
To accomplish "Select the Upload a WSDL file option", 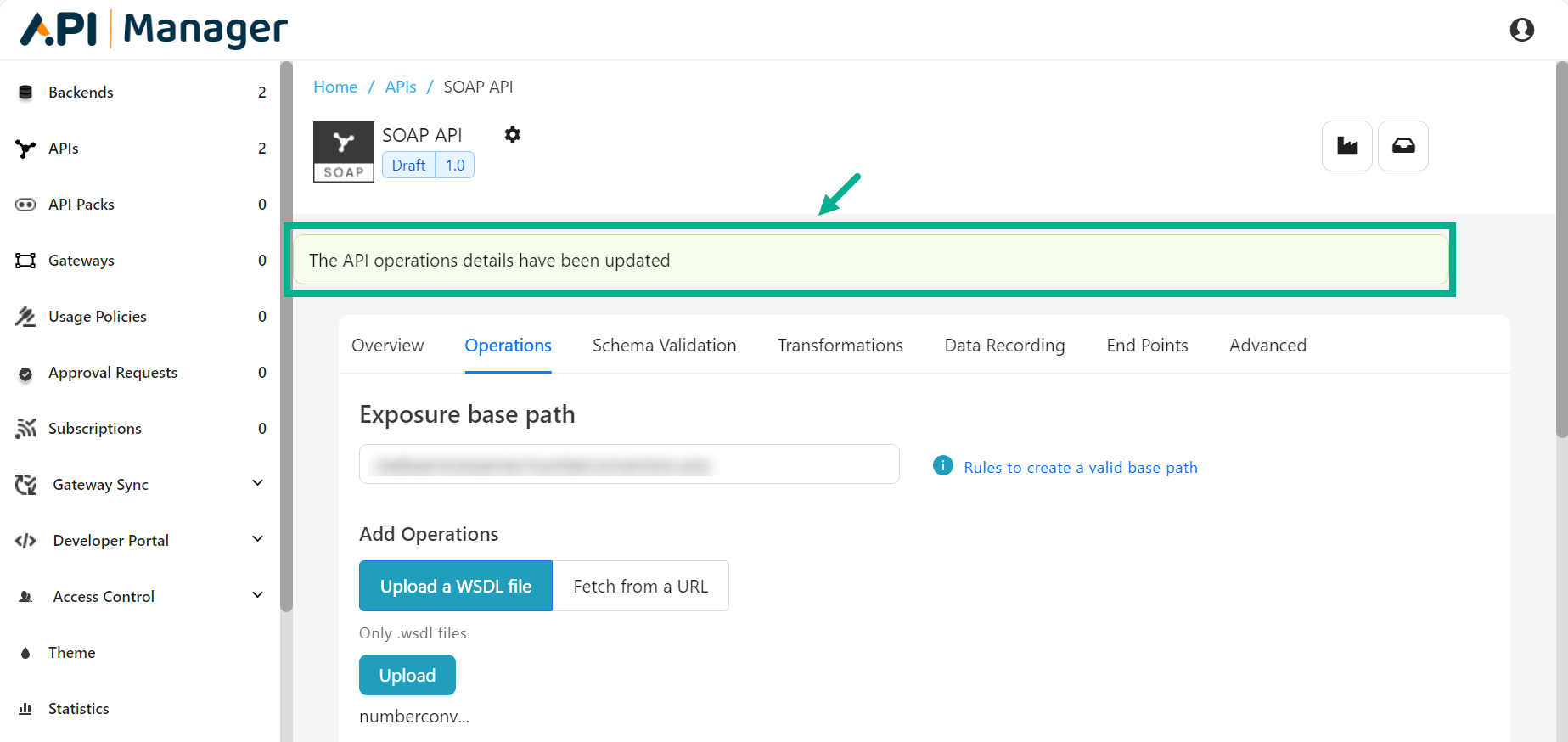I will coord(456,586).
